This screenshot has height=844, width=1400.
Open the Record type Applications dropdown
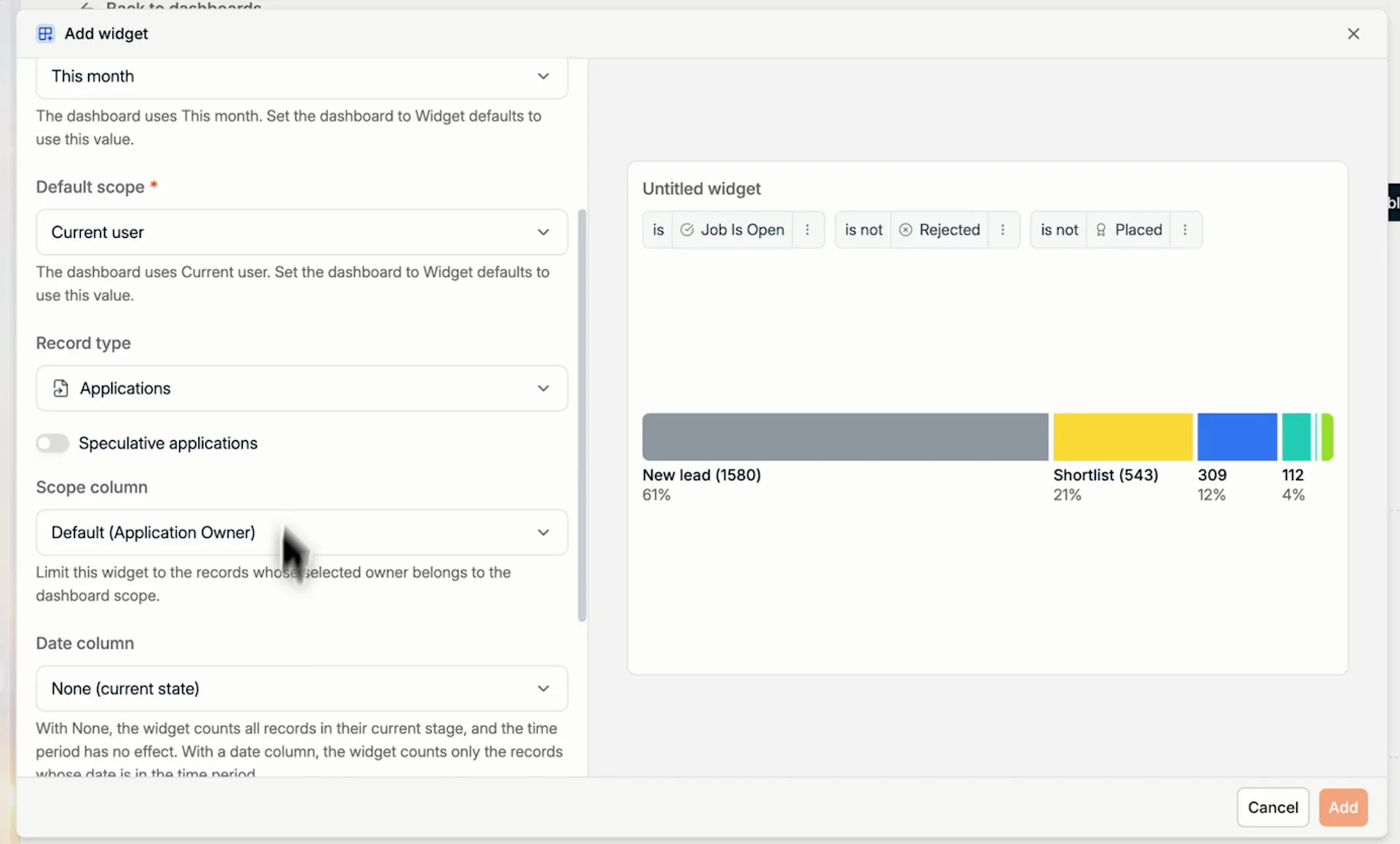[302, 388]
